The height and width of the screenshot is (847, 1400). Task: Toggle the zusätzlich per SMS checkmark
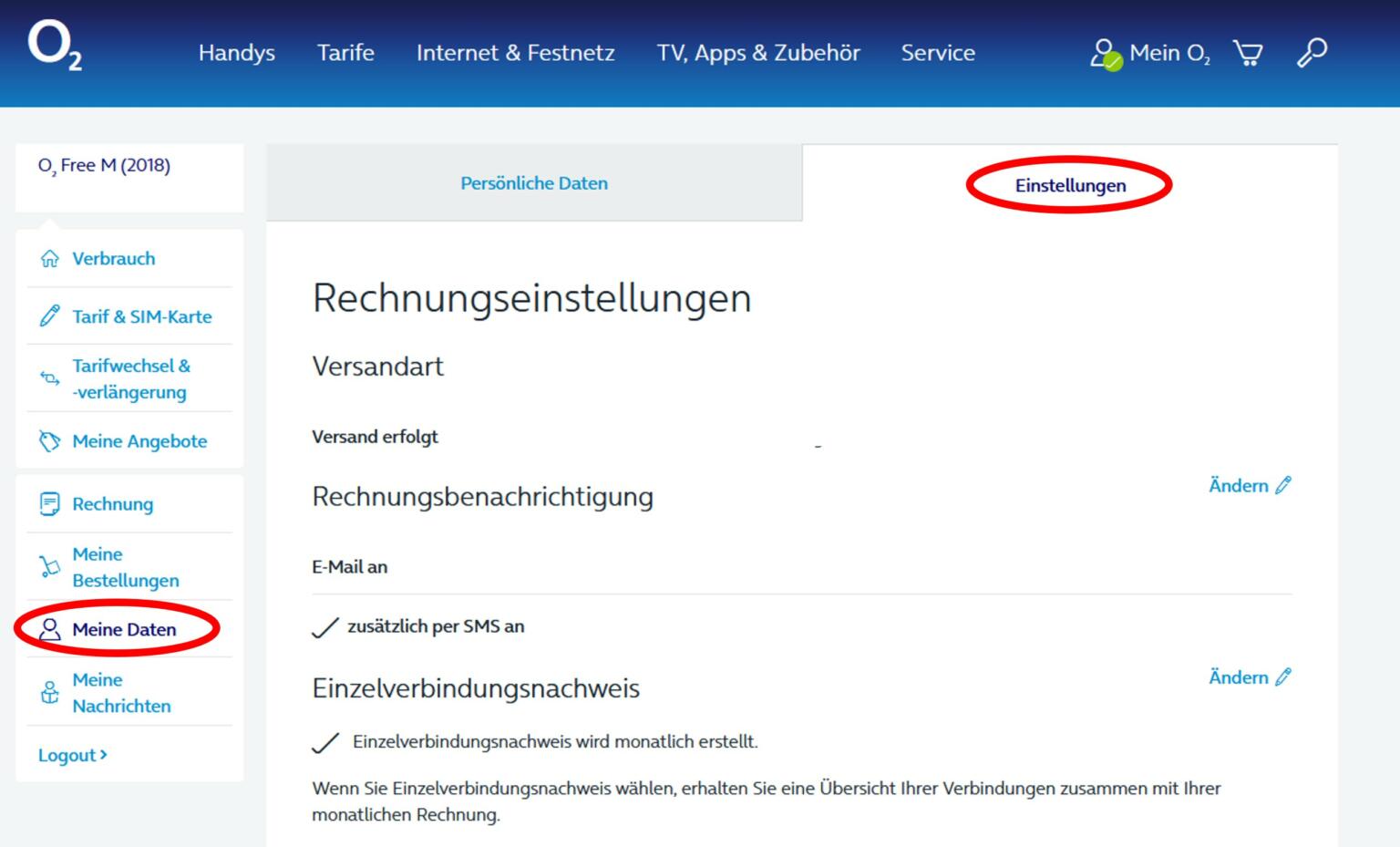325,625
